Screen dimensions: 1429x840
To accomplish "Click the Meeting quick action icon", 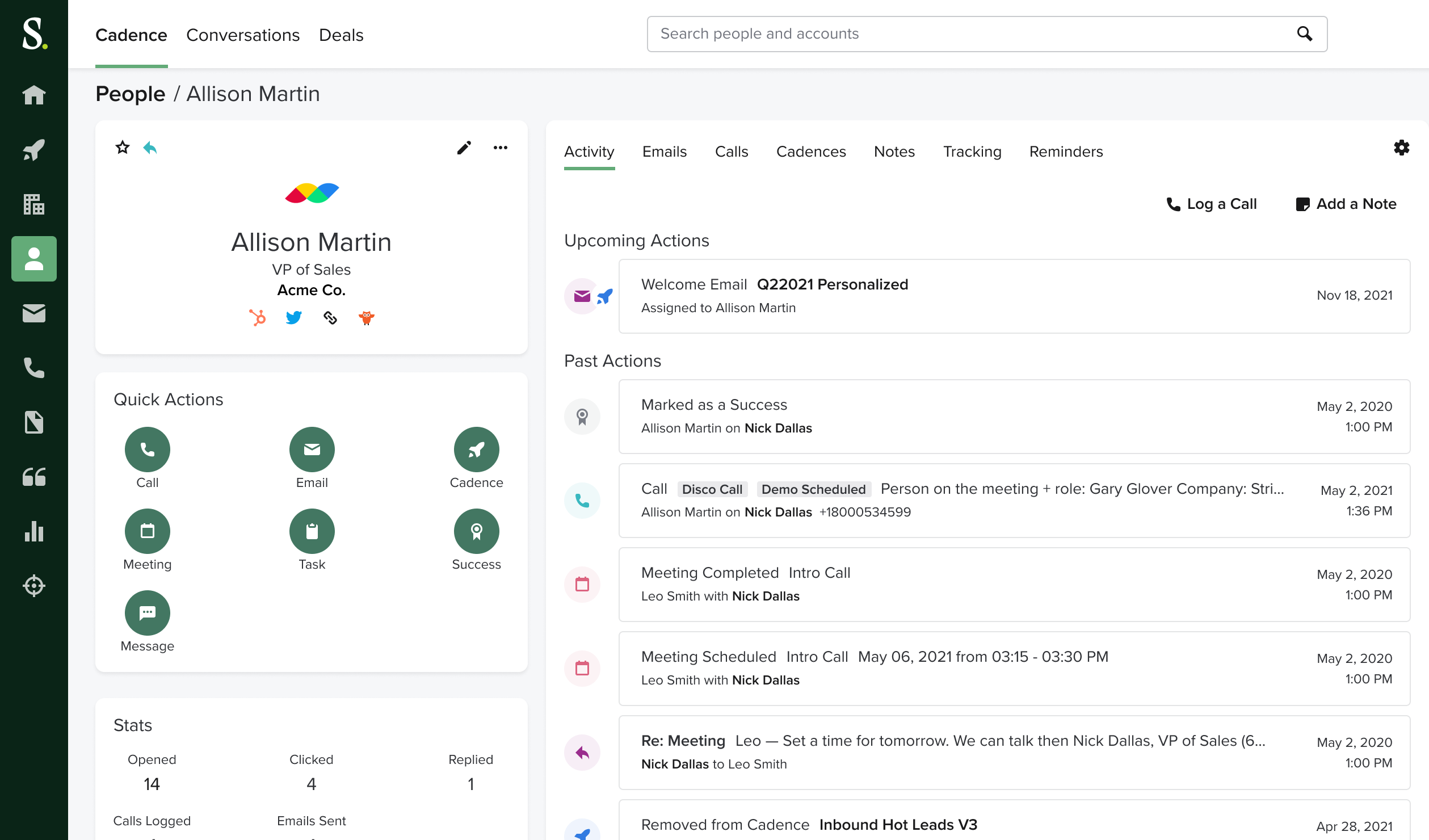I will pos(147,531).
